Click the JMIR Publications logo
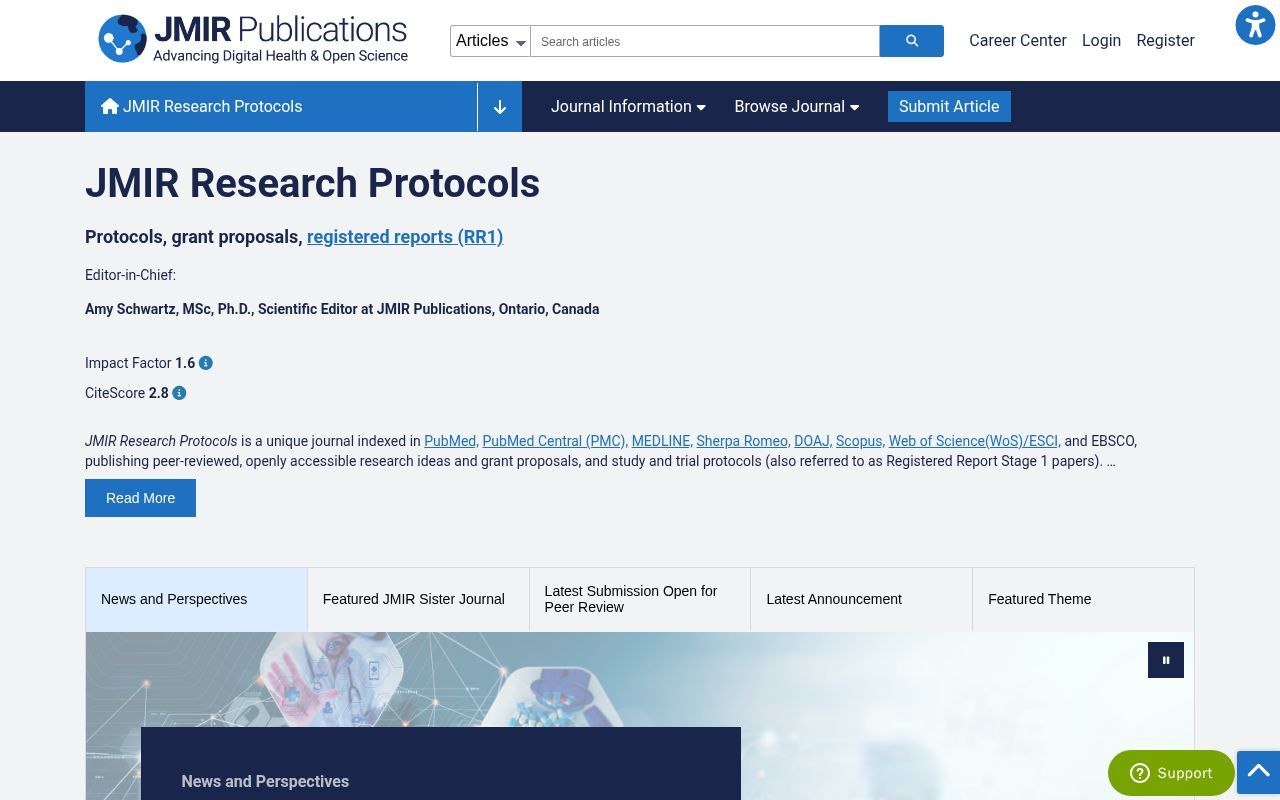Viewport: 1280px width, 800px height. 253,40
